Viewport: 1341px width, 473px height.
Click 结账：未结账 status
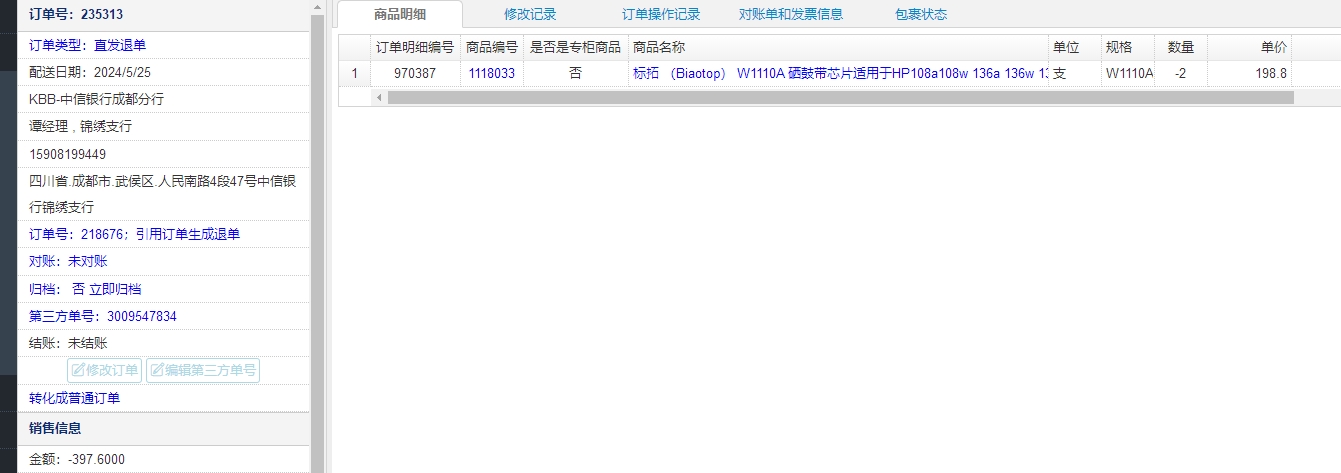68,343
